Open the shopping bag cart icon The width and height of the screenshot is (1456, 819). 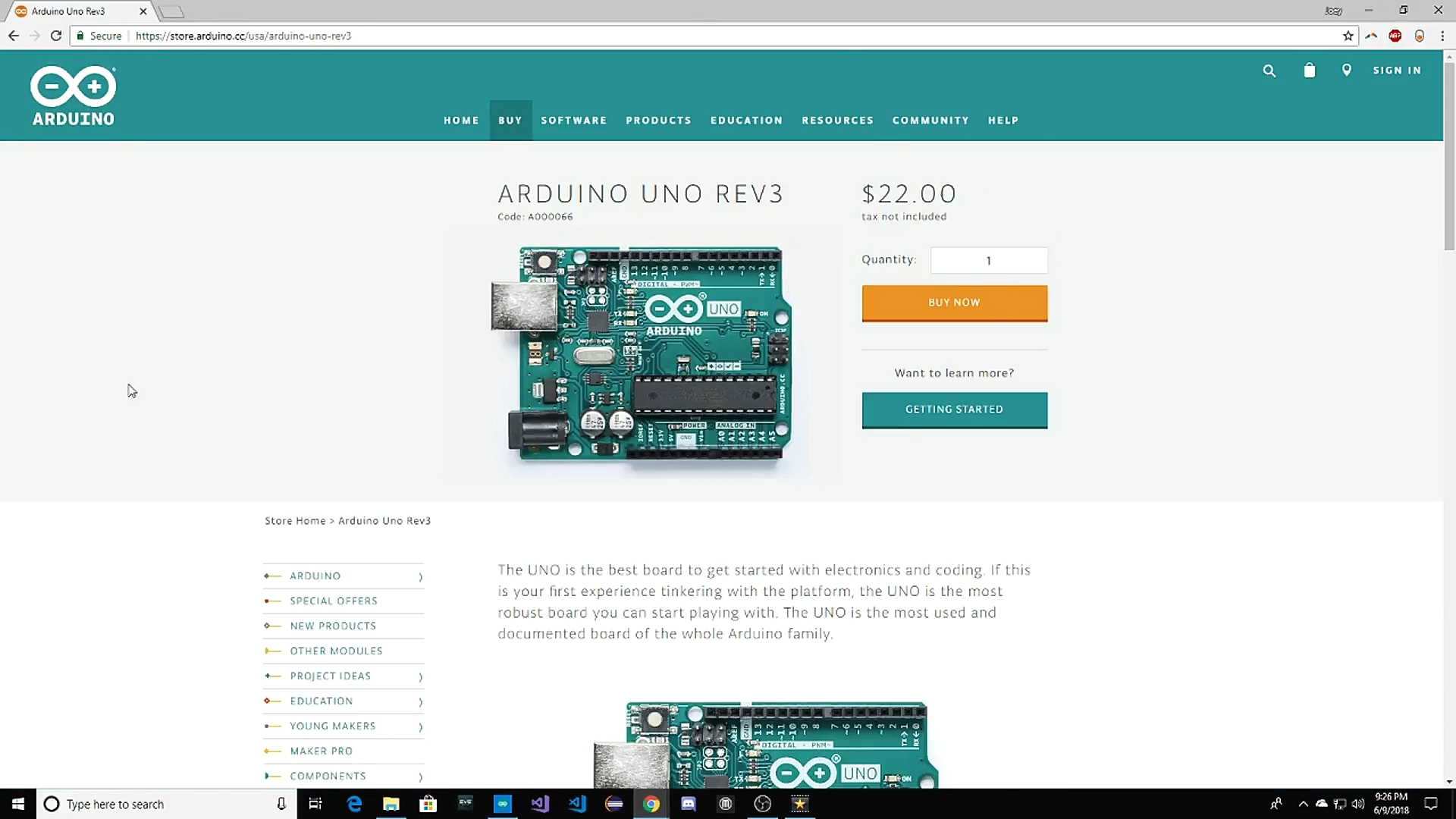(x=1309, y=71)
